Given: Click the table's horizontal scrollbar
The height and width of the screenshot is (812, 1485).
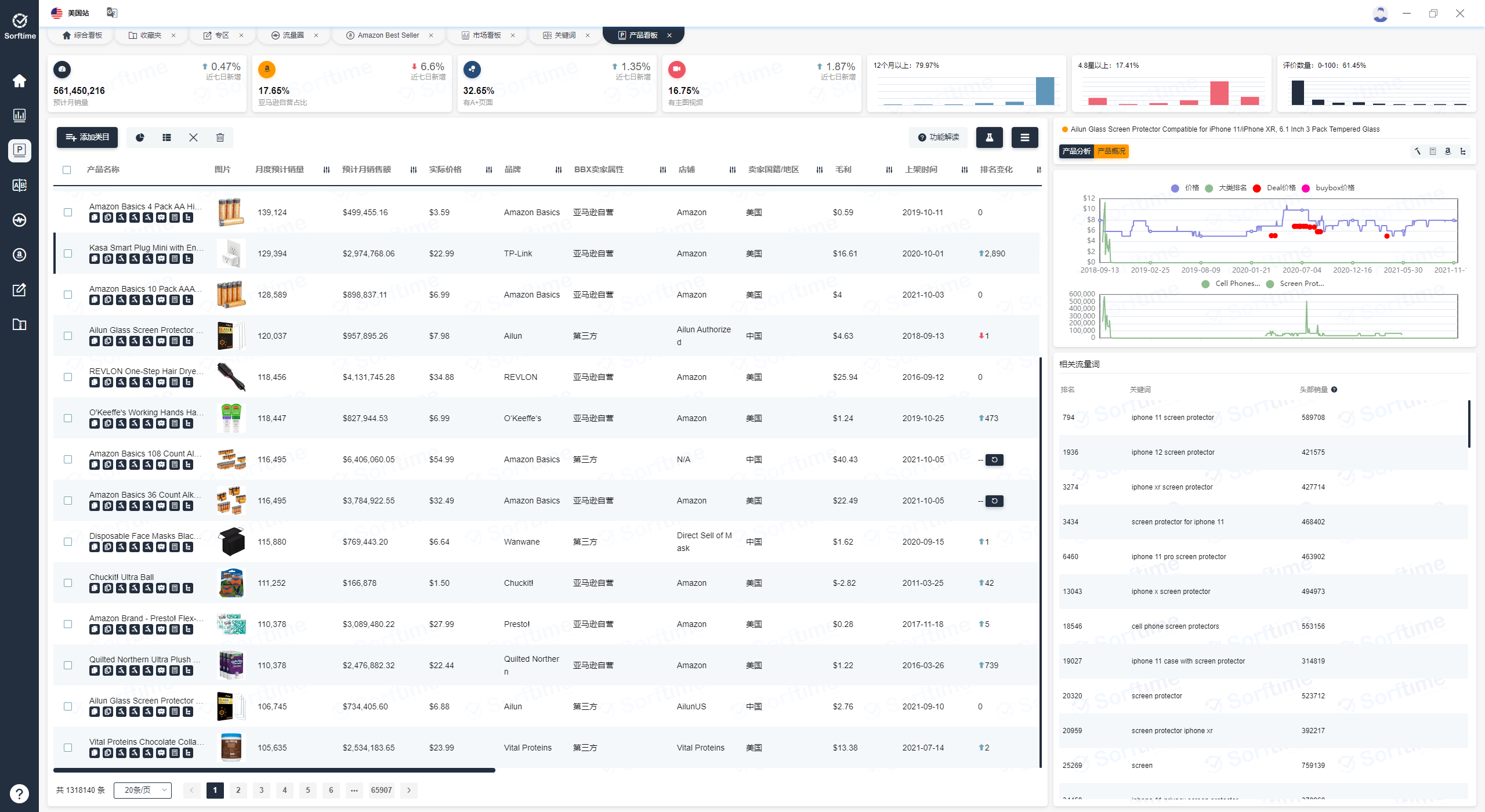Looking at the screenshot, I should 274,770.
